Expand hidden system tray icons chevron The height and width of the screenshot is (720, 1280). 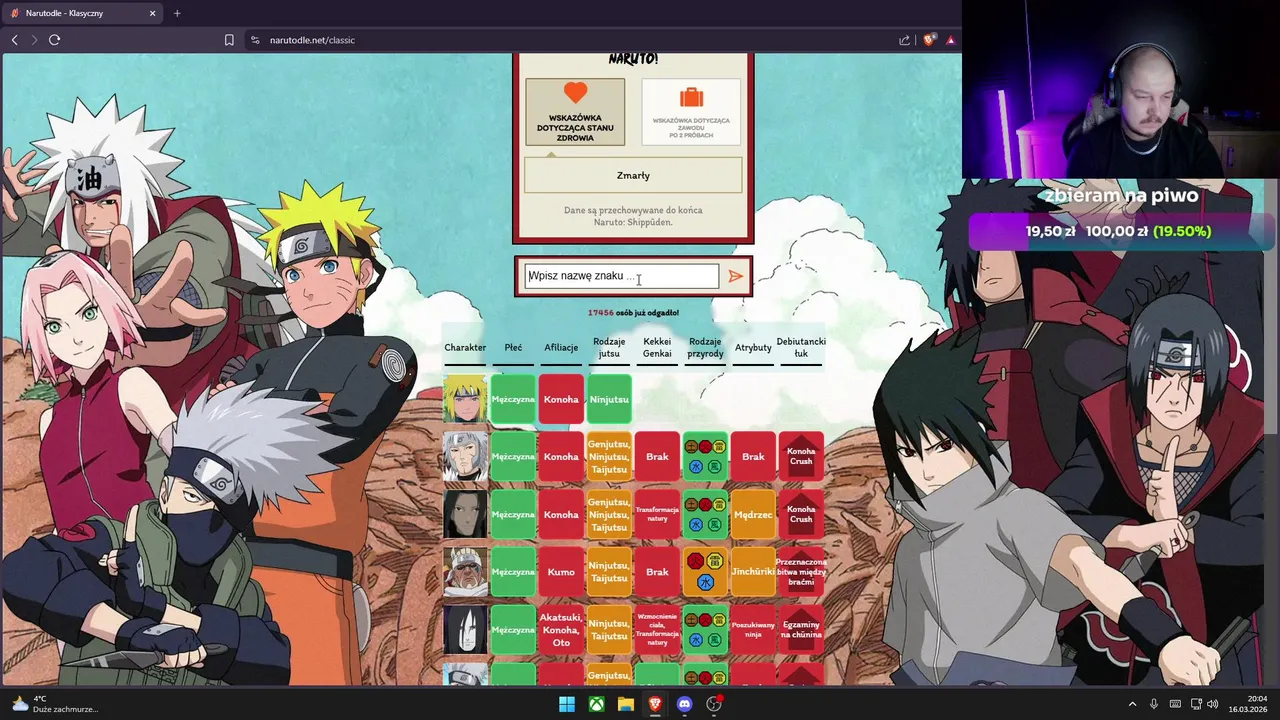point(1132,704)
